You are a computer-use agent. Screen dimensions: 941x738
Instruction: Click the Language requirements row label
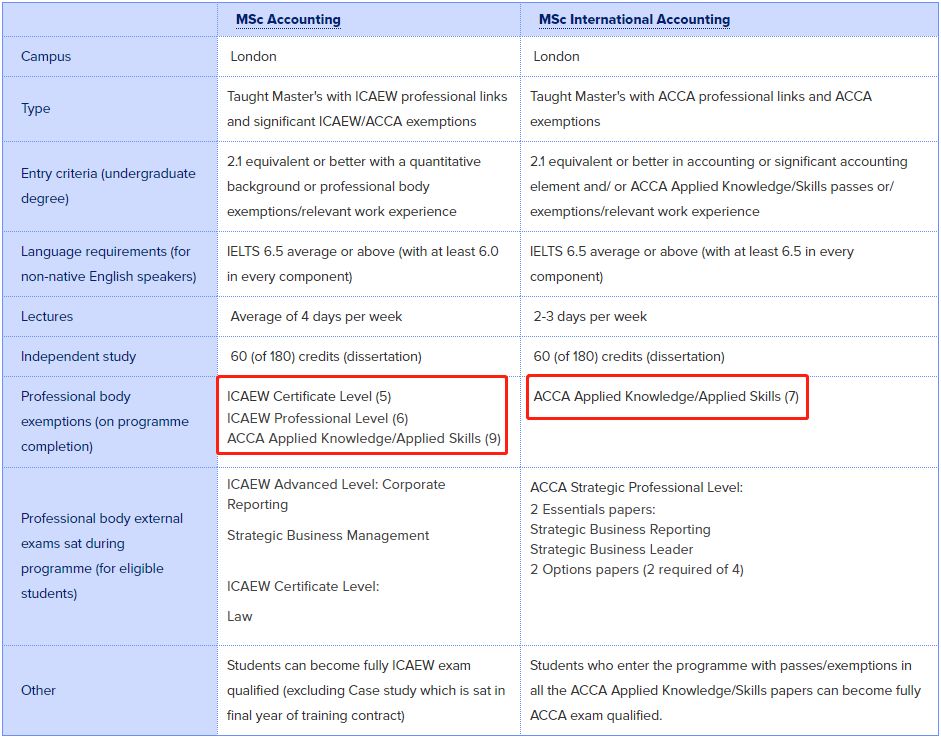[109, 264]
